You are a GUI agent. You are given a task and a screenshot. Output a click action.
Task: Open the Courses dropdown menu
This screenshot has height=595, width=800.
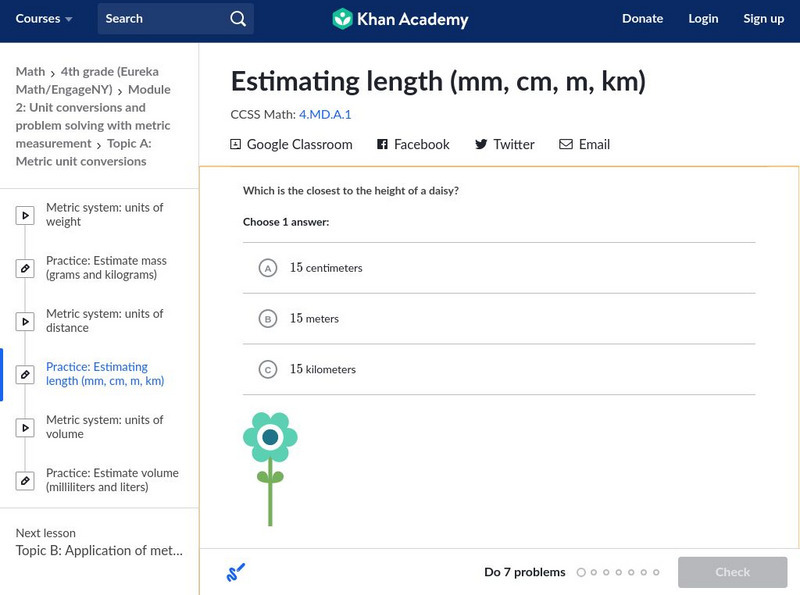click(x=44, y=19)
